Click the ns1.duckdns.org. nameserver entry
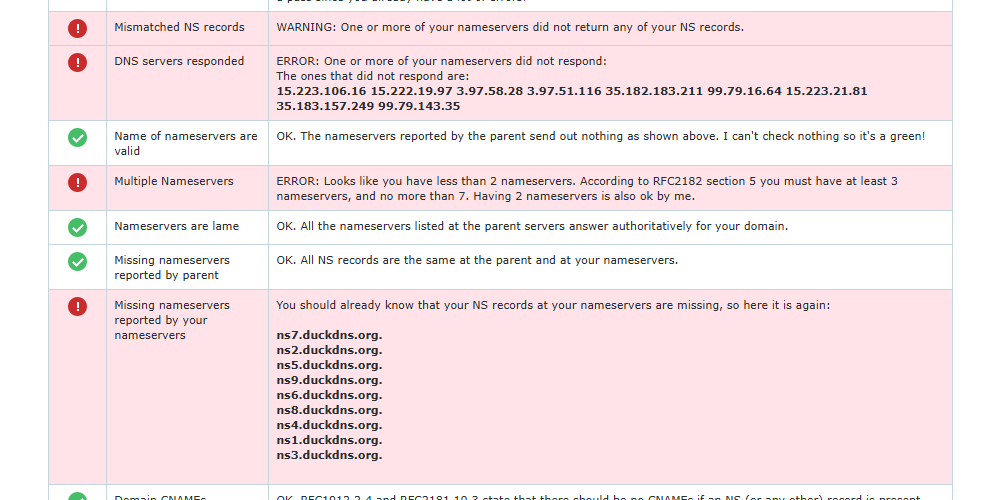 (x=329, y=440)
